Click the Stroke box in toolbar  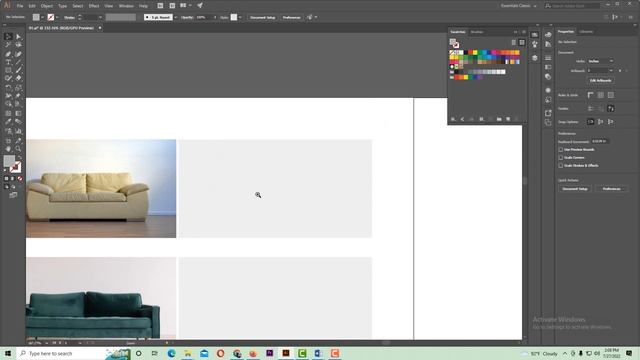tap(16, 167)
